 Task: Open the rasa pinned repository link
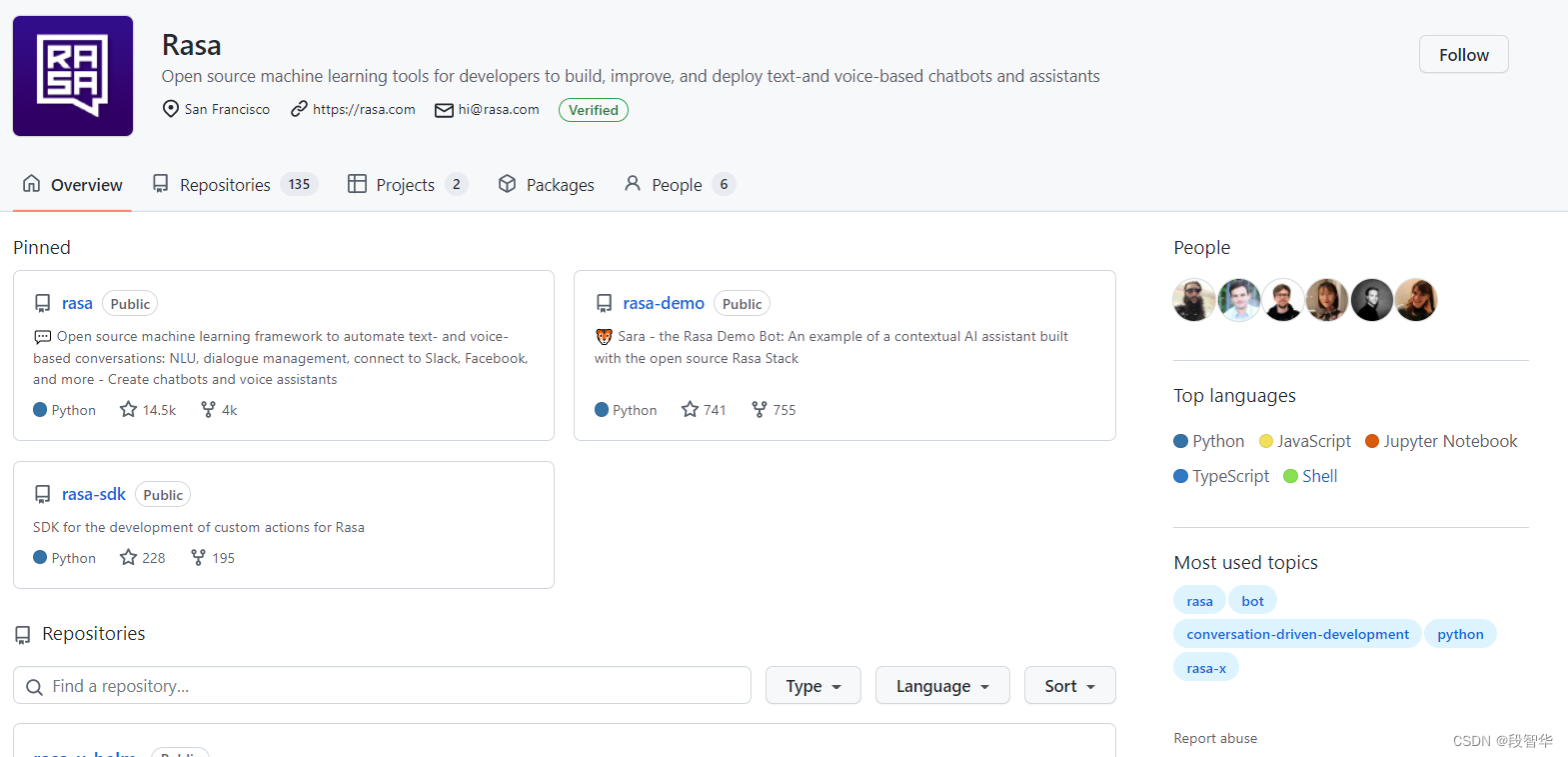coord(77,303)
